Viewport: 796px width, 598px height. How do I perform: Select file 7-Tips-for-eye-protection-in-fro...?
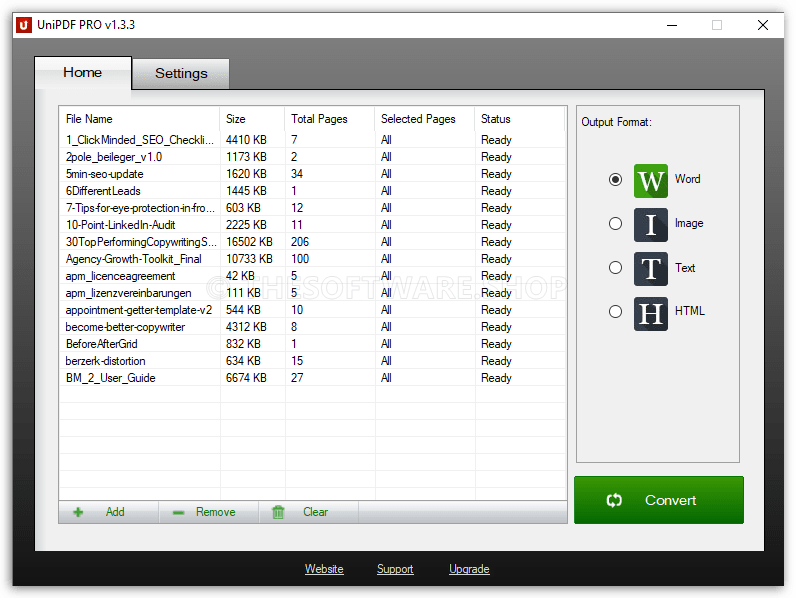click(140, 208)
